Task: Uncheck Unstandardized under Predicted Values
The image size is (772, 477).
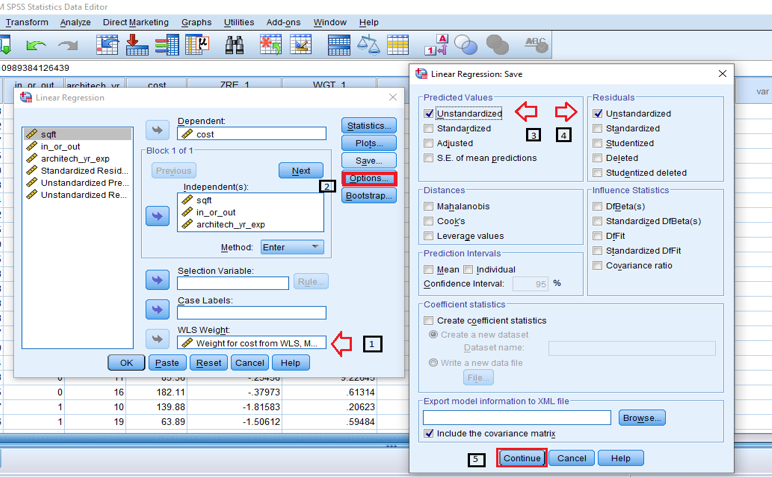Action: click(x=429, y=114)
